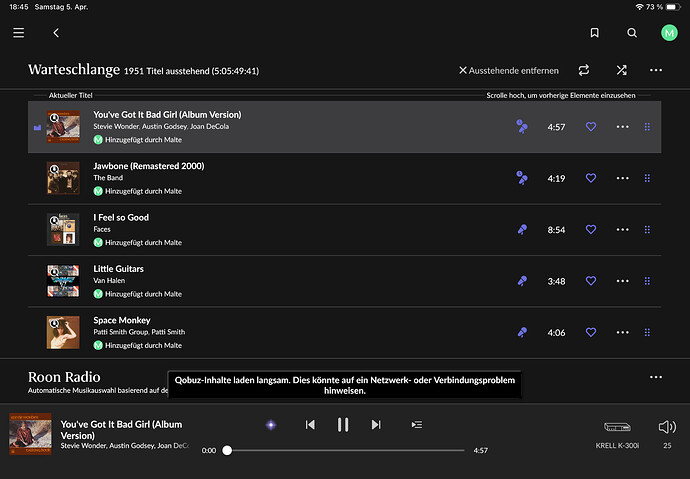The image size is (690, 479).
Task: Pause playback
Action: point(343,425)
